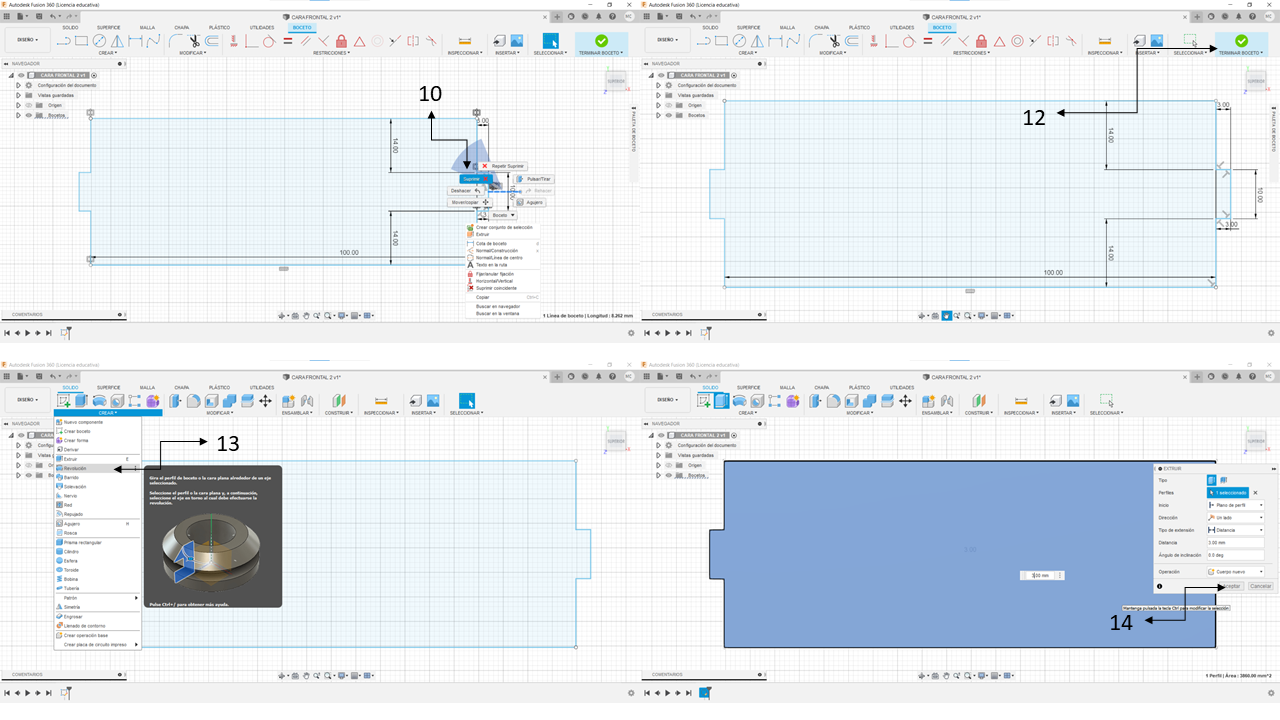Expand Vistas guardadas in Extruir dialog window
This screenshot has height=720, width=1280.
(x=658, y=455)
